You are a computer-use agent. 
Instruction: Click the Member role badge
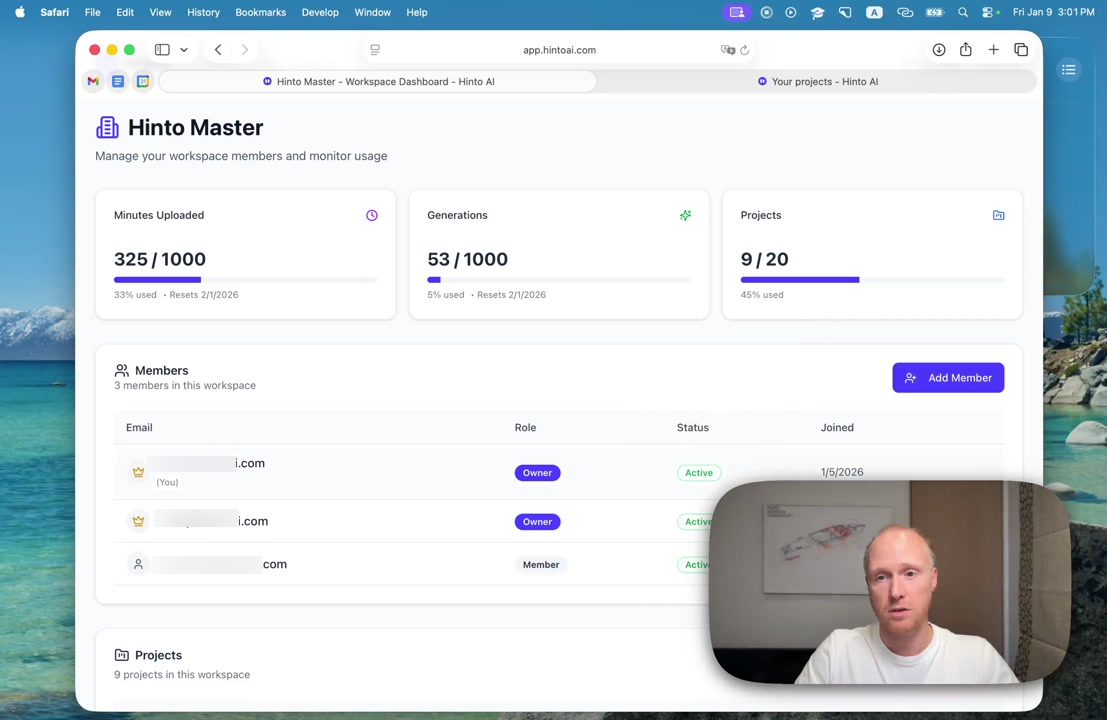coord(540,565)
